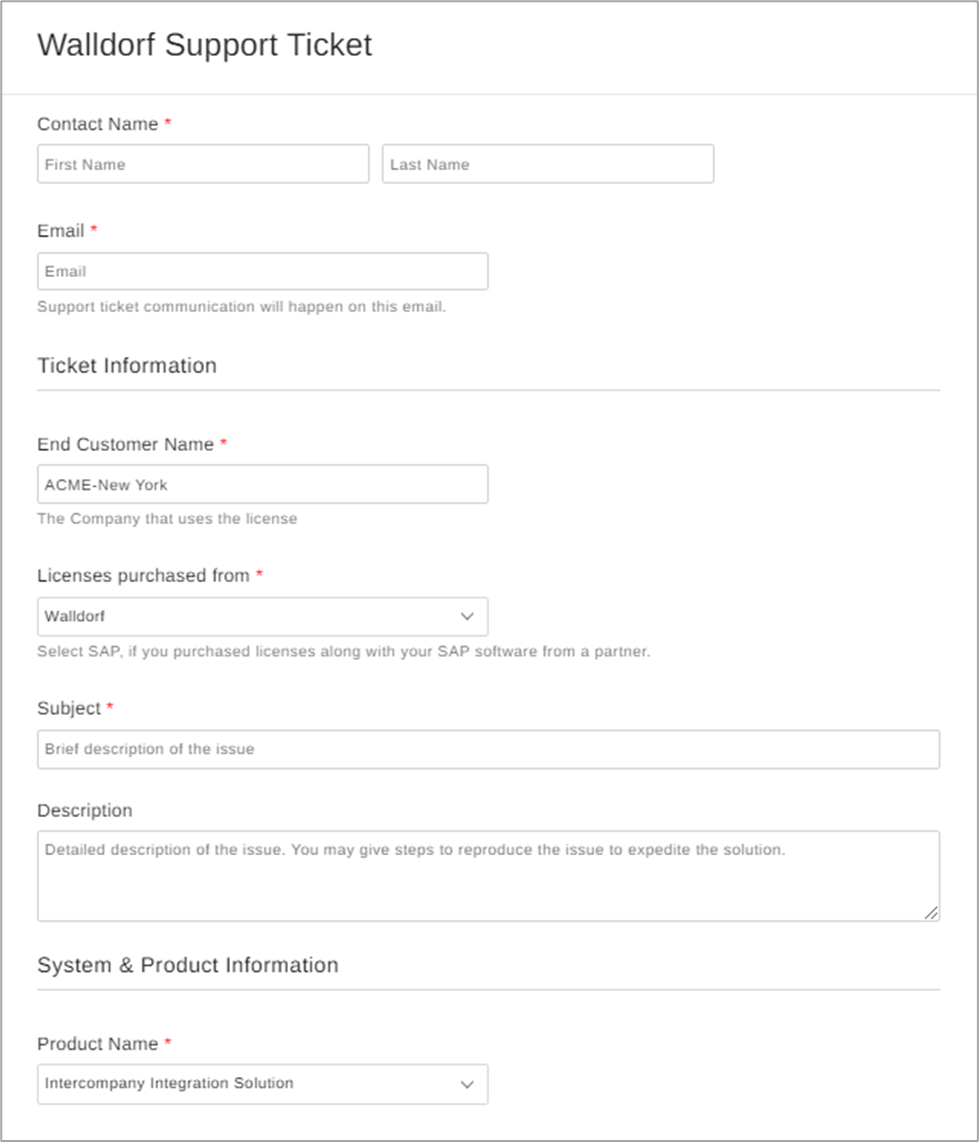Click the System & Product Information heading
Viewport: 979px width, 1142px height.
(188, 965)
